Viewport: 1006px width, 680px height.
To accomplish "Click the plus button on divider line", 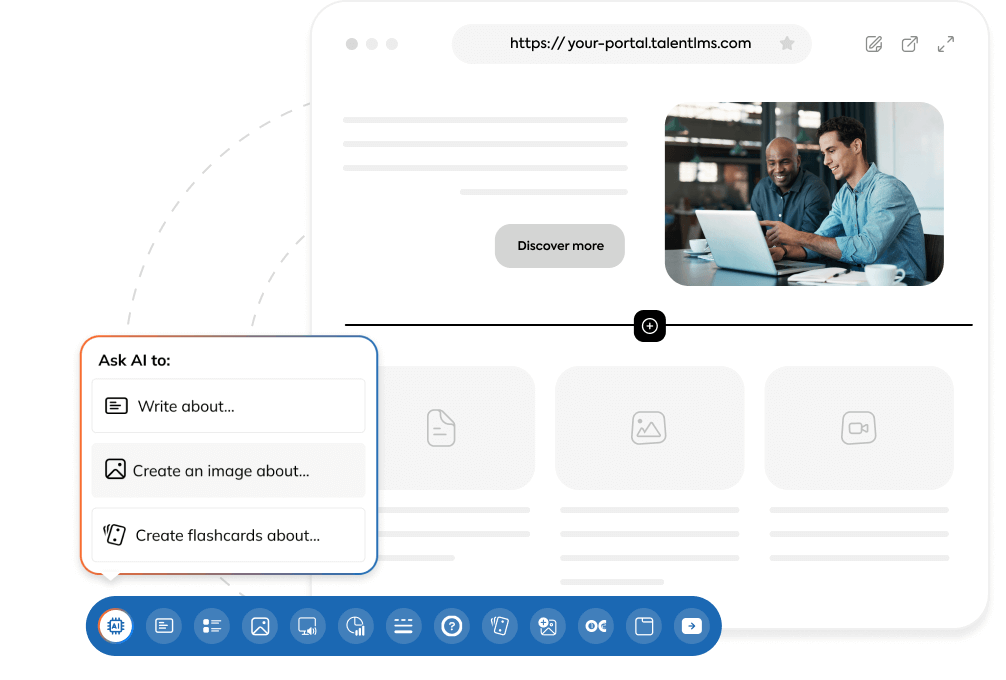I will click(650, 325).
